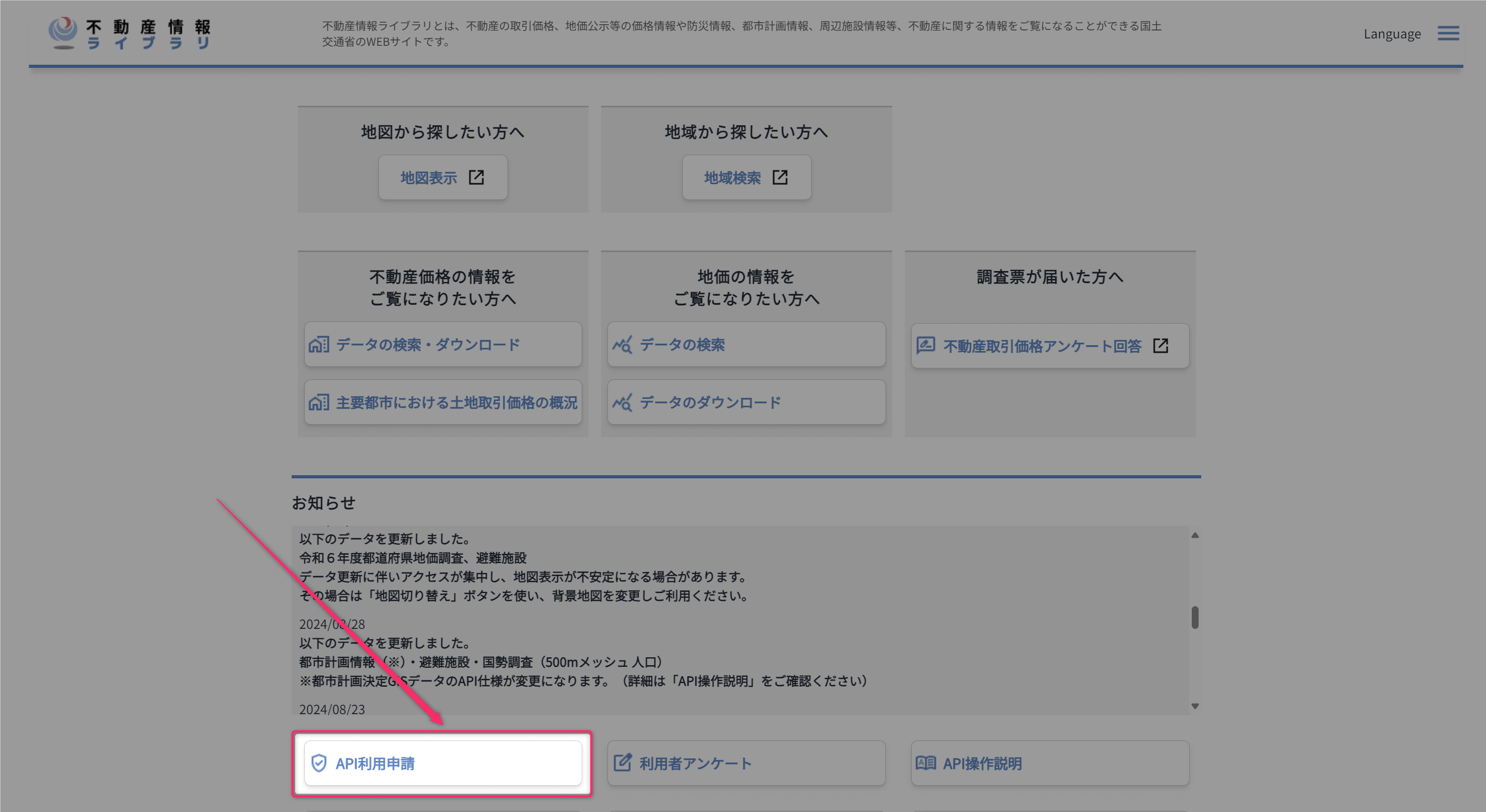Click the building icon on データの検索・ダウンロード
1486x812 pixels.
click(318, 345)
